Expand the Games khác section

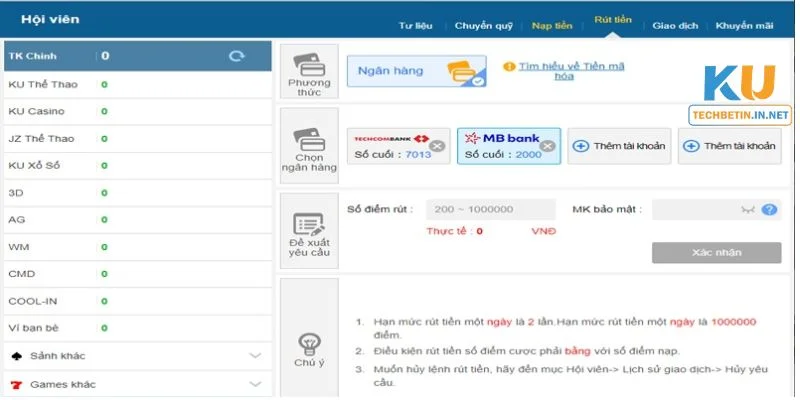(255, 385)
